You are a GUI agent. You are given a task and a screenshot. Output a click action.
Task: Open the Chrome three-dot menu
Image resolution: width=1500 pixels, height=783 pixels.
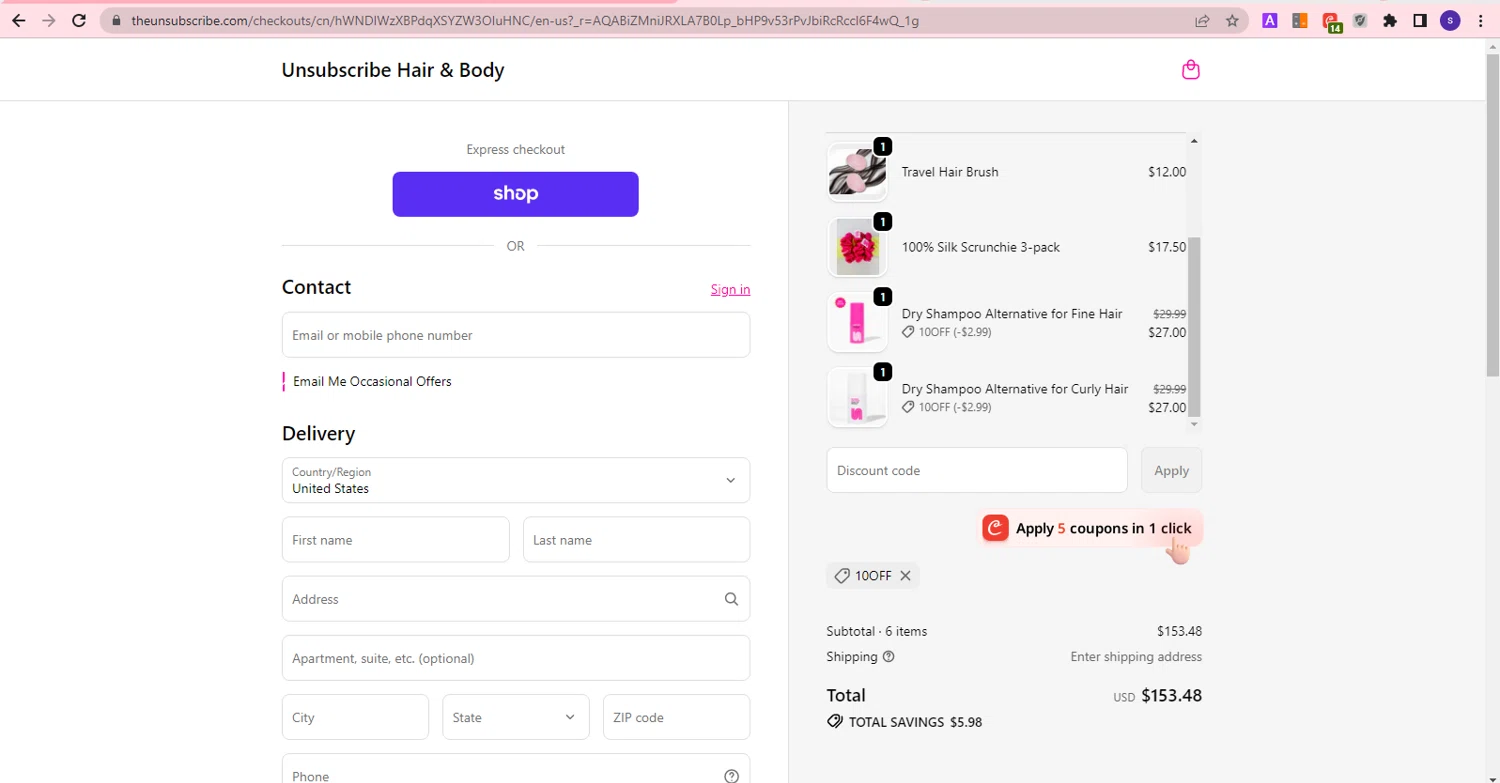[x=1481, y=20]
